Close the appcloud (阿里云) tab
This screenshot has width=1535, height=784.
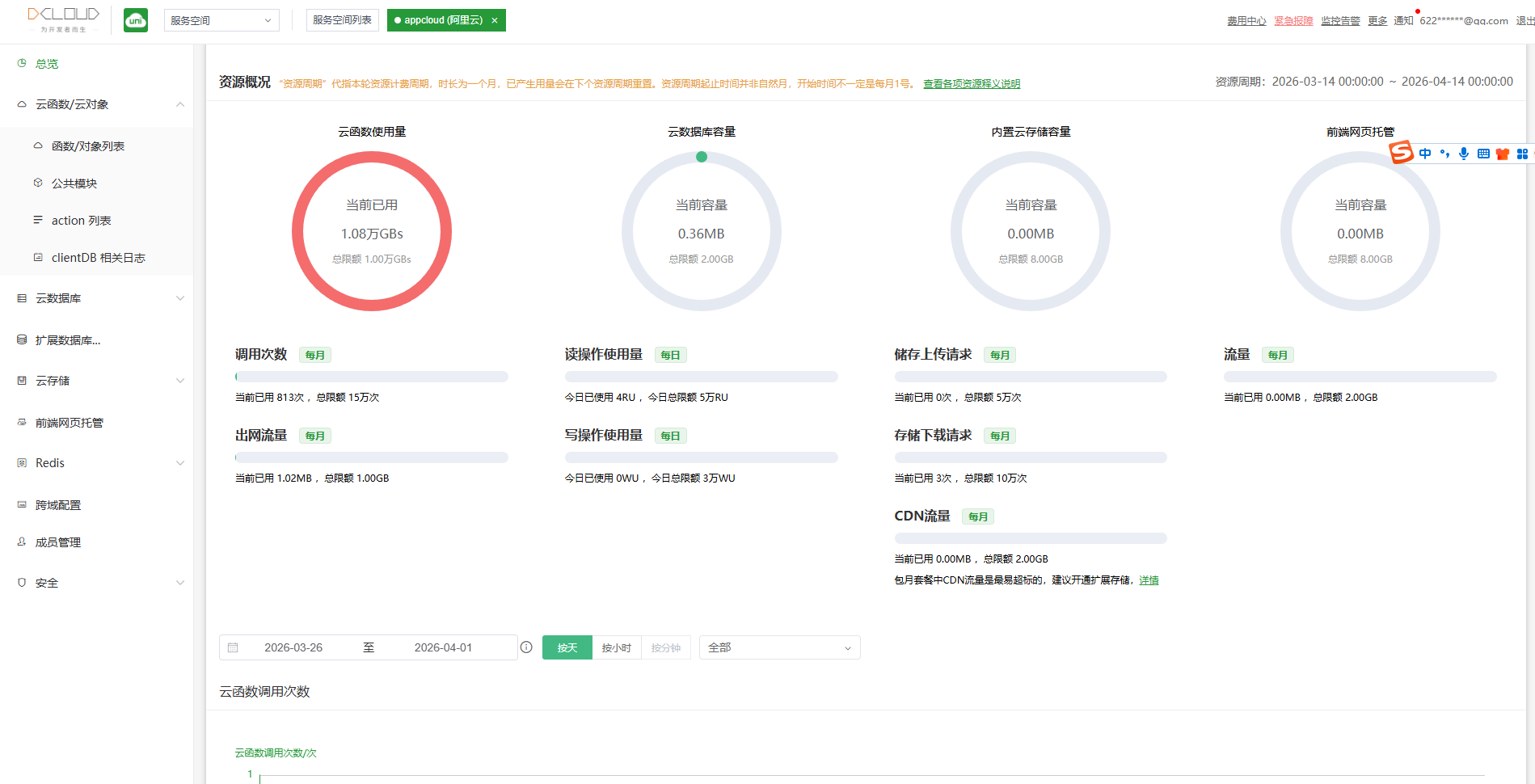pos(495,21)
